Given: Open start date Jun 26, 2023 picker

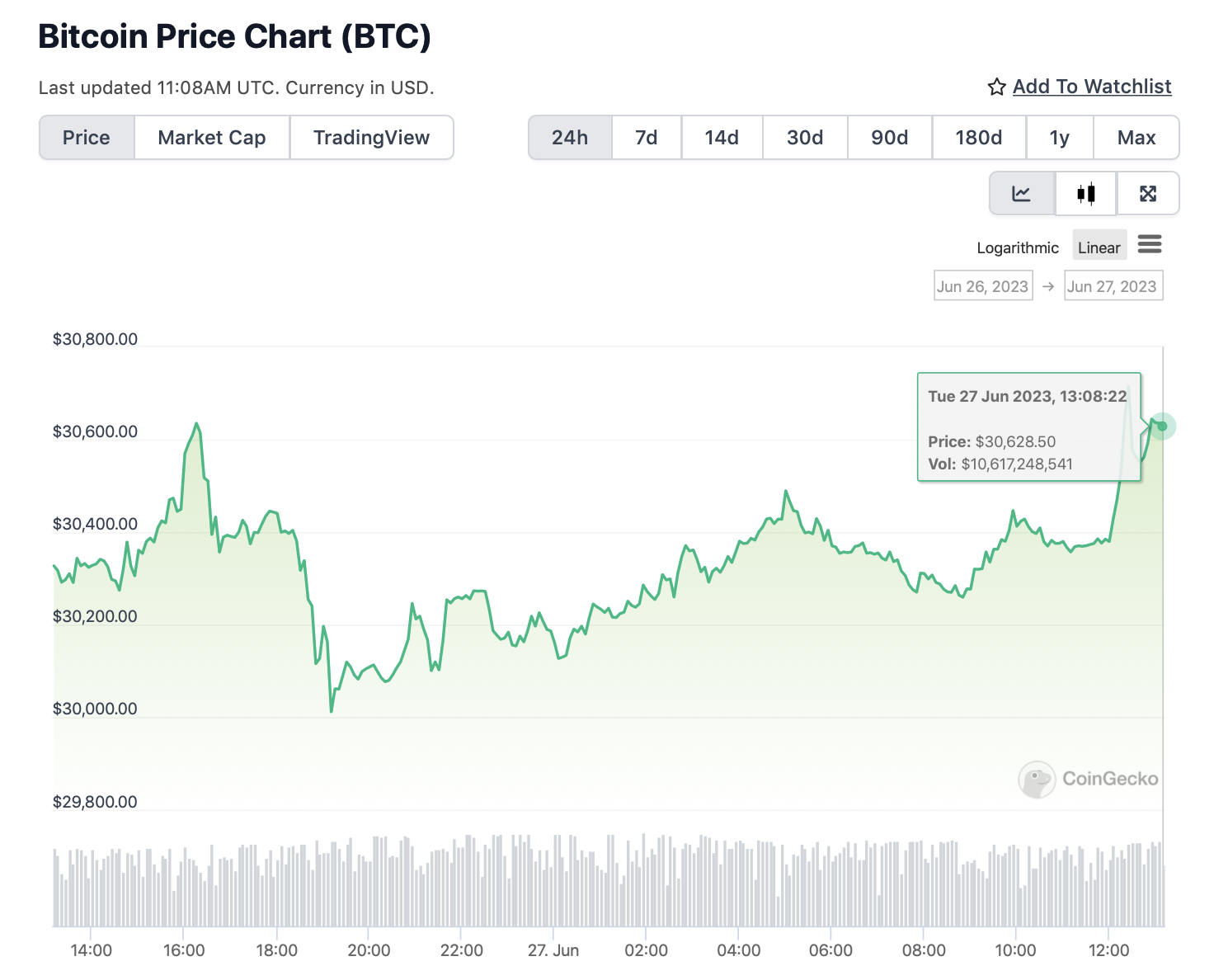Looking at the screenshot, I should click(982, 286).
